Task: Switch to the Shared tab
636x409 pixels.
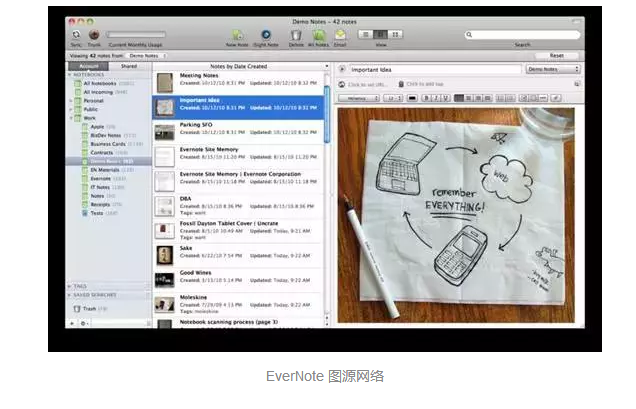Action: pos(129,66)
